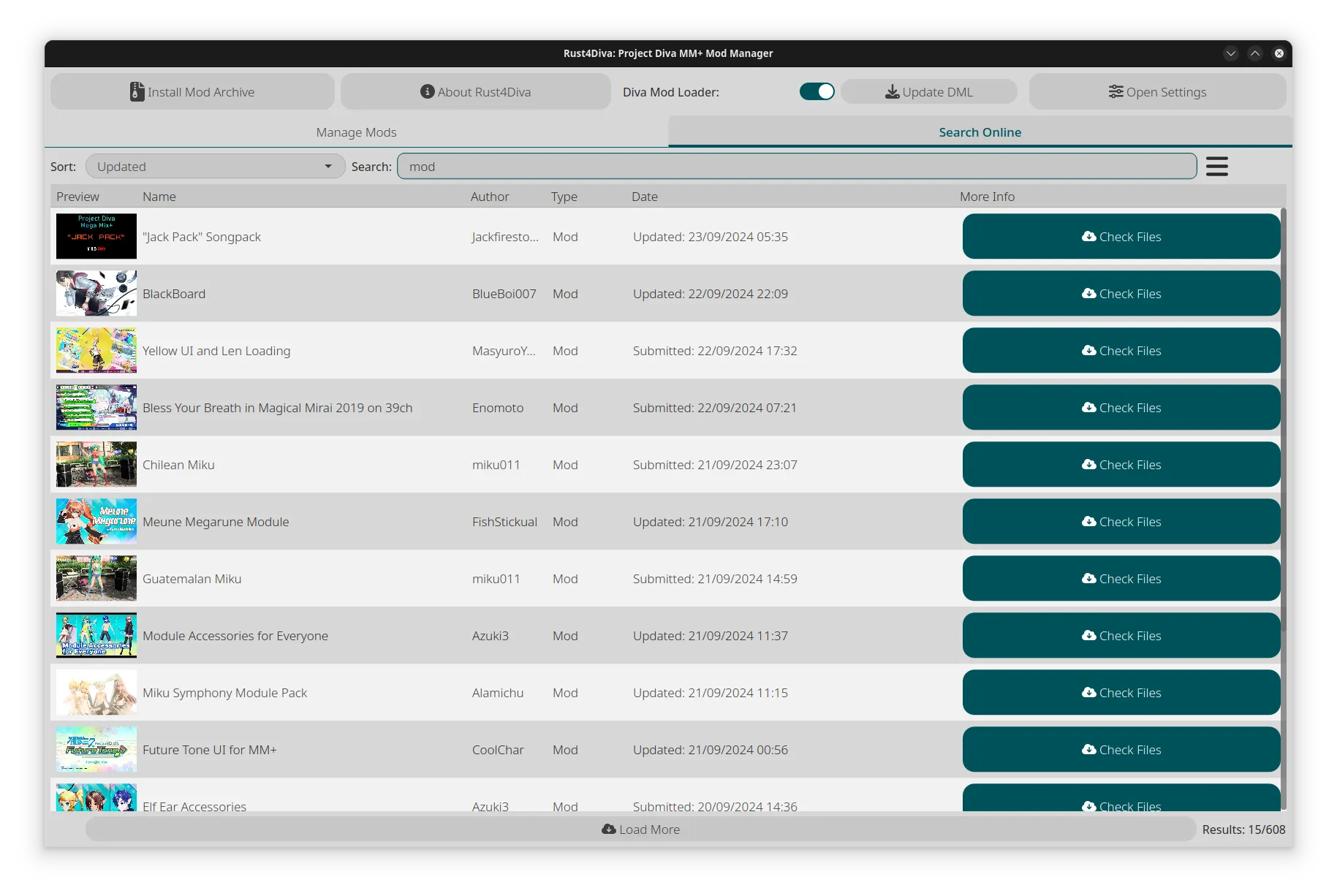Open the hamburger menu beside the search field
Screen dimensions: 1337x896
pyautogui.click(x=1216, y=167)
